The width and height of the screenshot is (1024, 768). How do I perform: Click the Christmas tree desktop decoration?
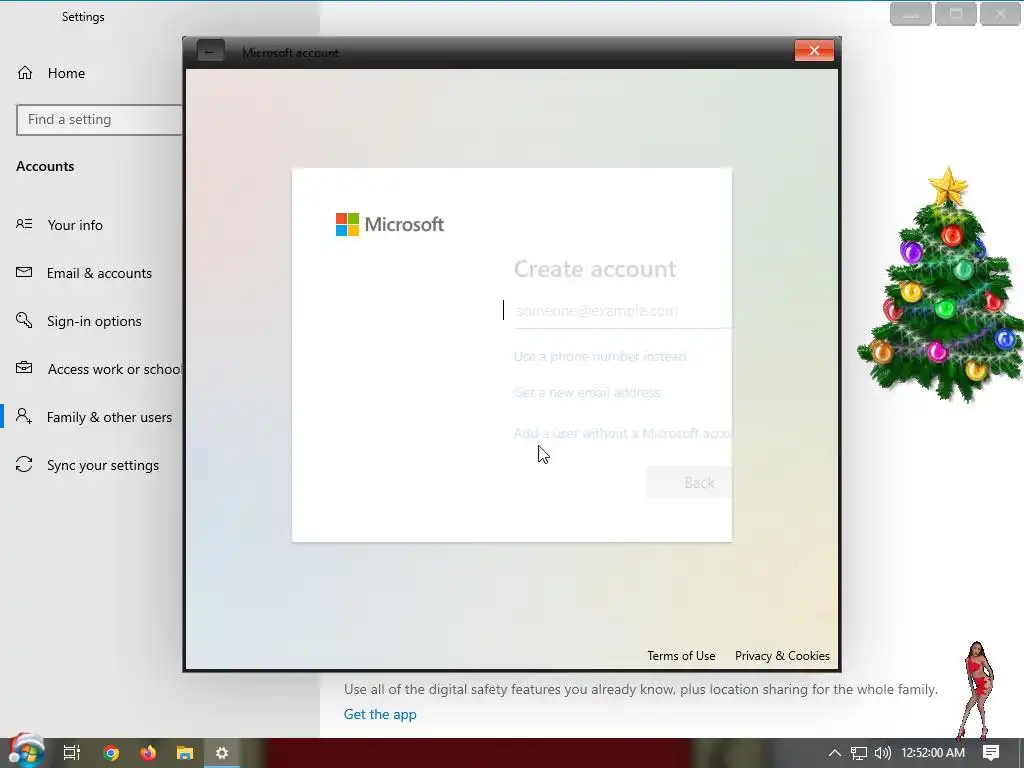click(940, 284)
